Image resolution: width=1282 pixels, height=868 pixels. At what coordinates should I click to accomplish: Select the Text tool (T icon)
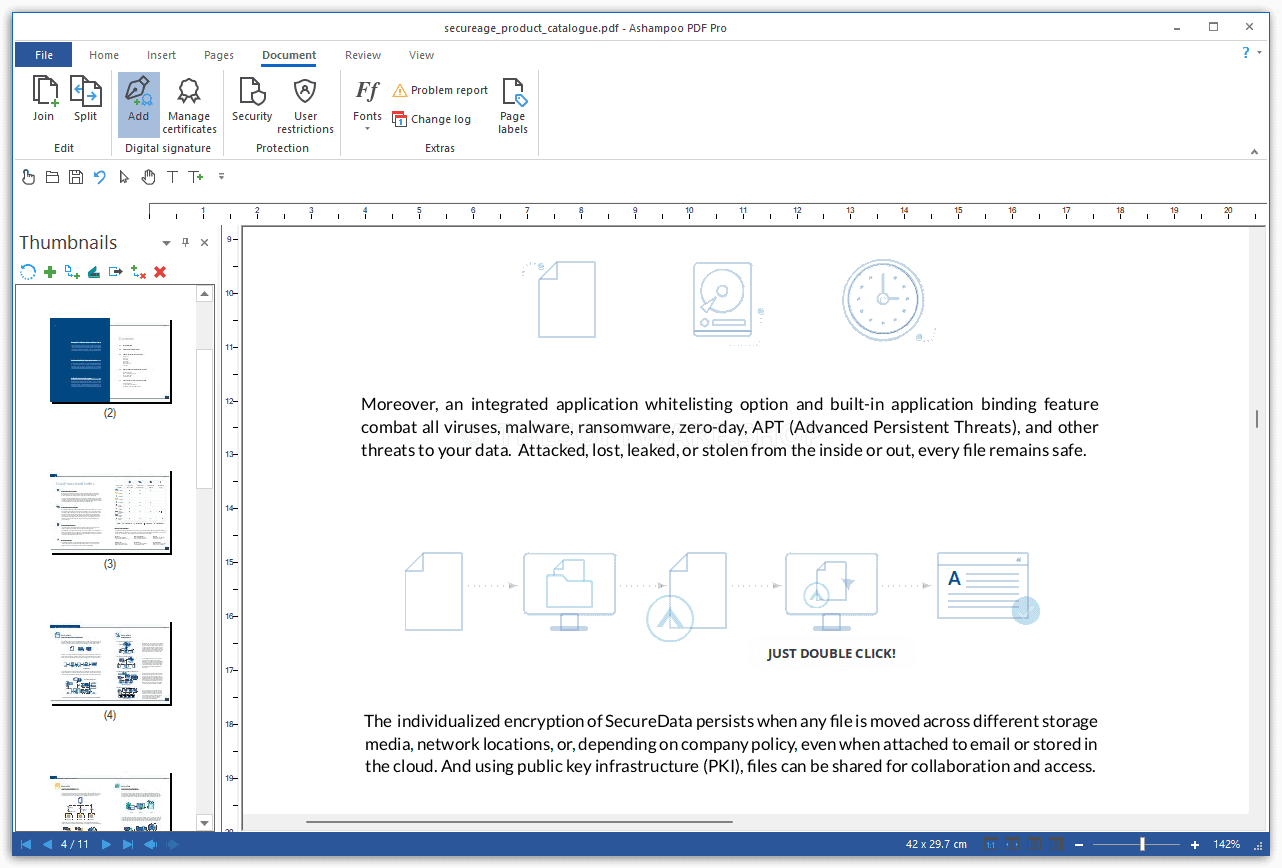[172, 177]
